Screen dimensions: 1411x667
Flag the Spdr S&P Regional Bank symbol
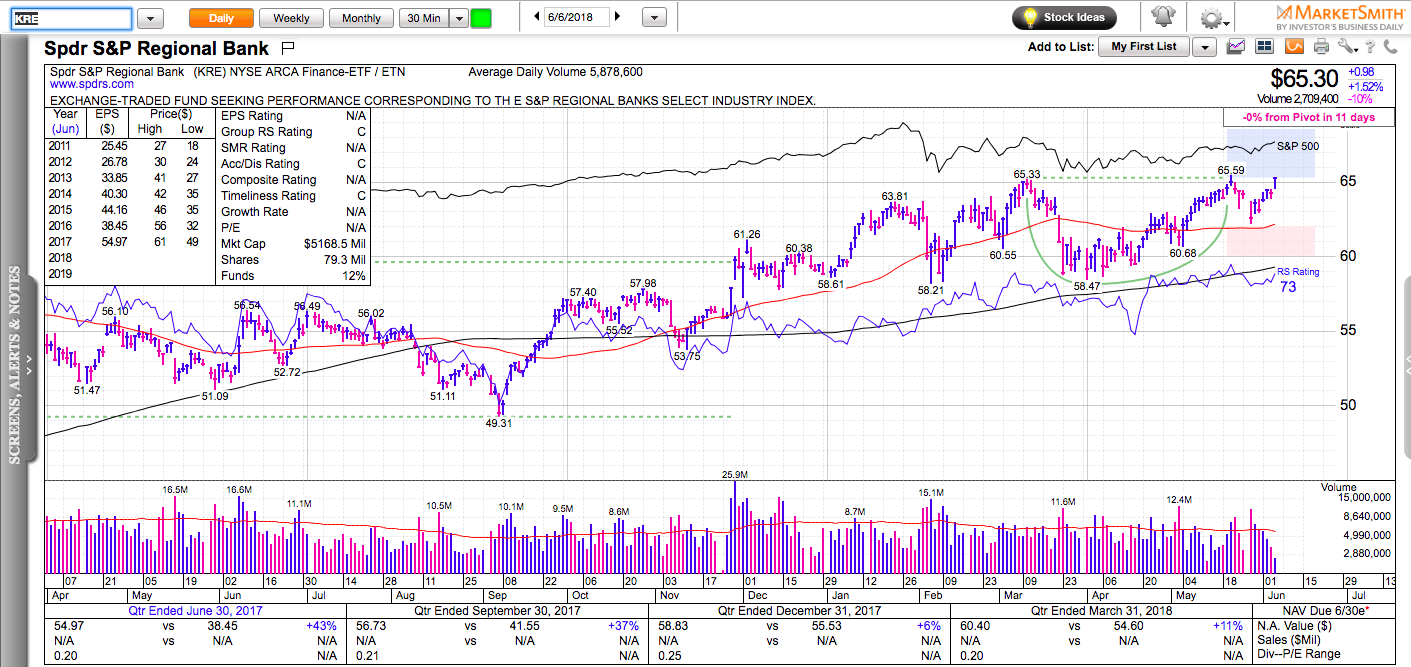tap(288, 47)
